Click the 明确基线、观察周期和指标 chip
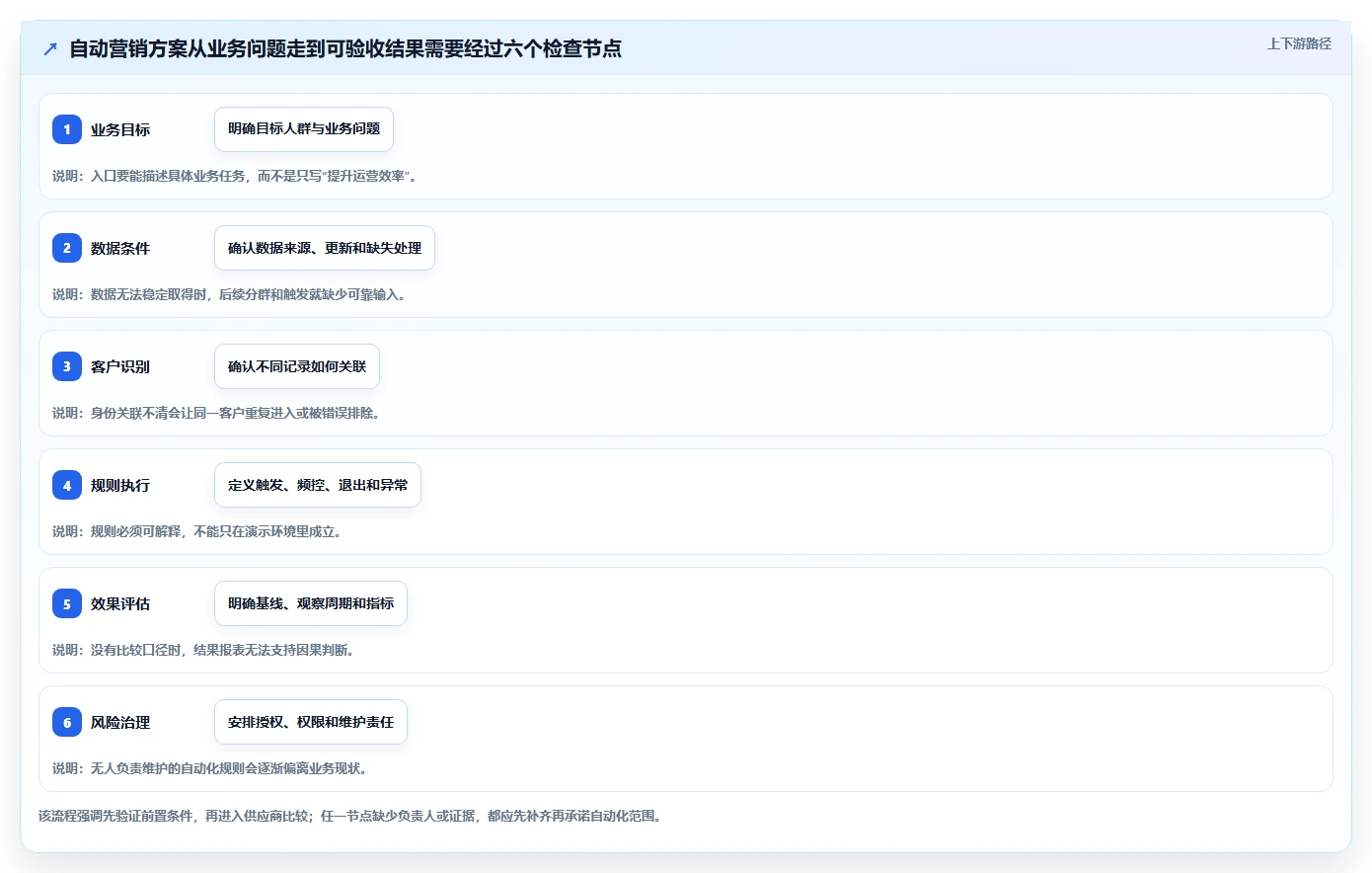The height and width of the screenshot is (873, 1372). click(311, 603)
